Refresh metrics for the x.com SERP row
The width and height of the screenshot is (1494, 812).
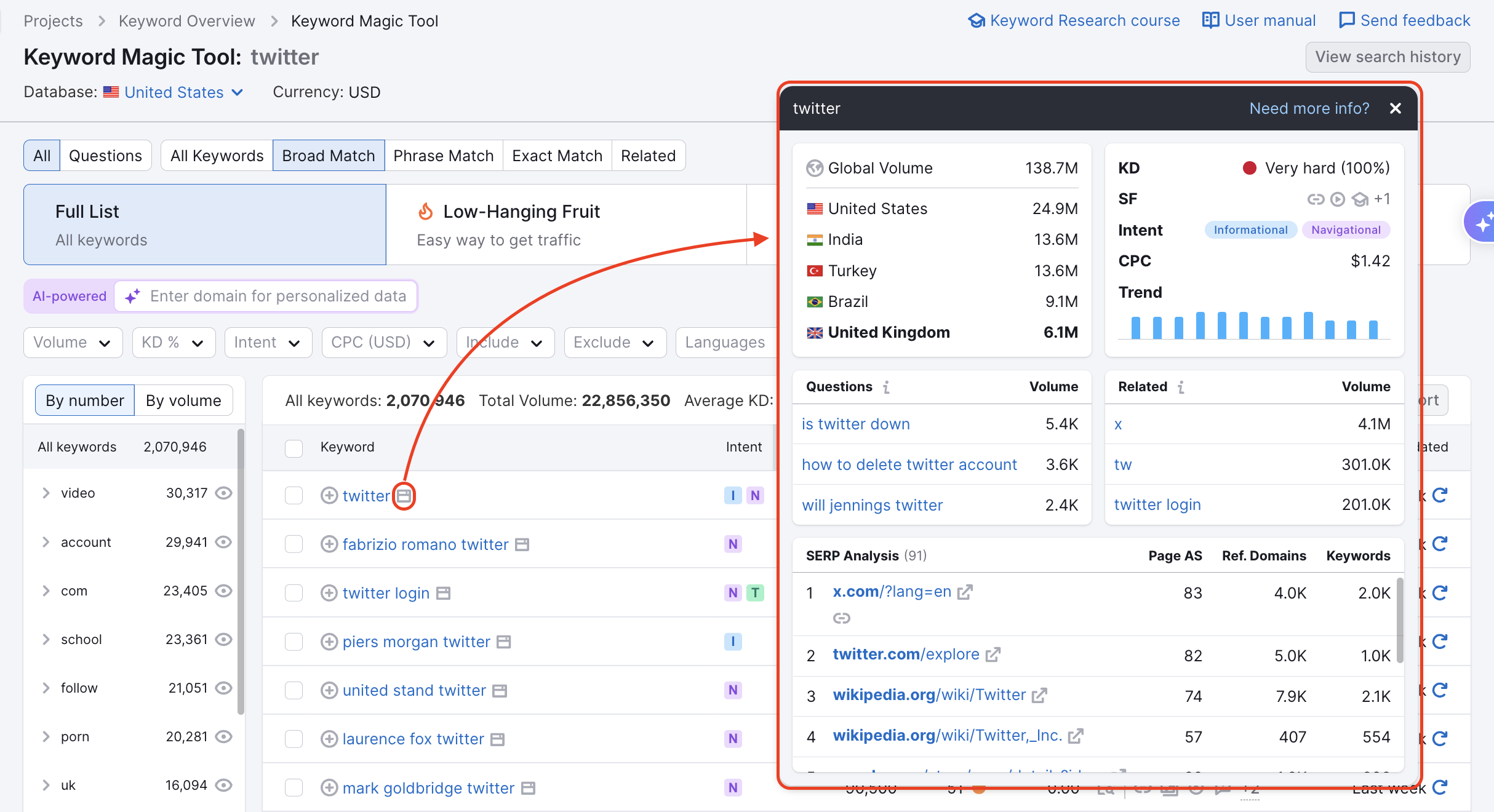tap(1440, 592)
